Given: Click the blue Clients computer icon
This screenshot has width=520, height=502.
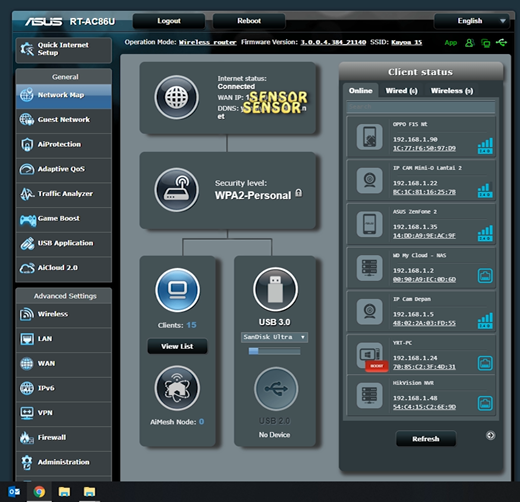Looking at the screenshot, I should tap(178, 290).
